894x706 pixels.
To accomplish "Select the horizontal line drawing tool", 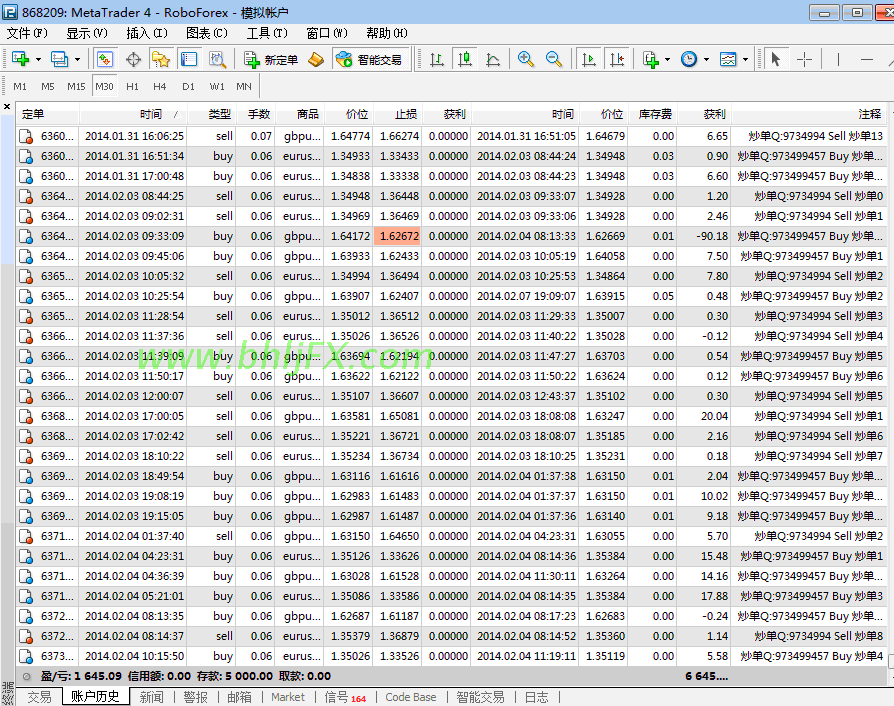I will pos(867,59).
